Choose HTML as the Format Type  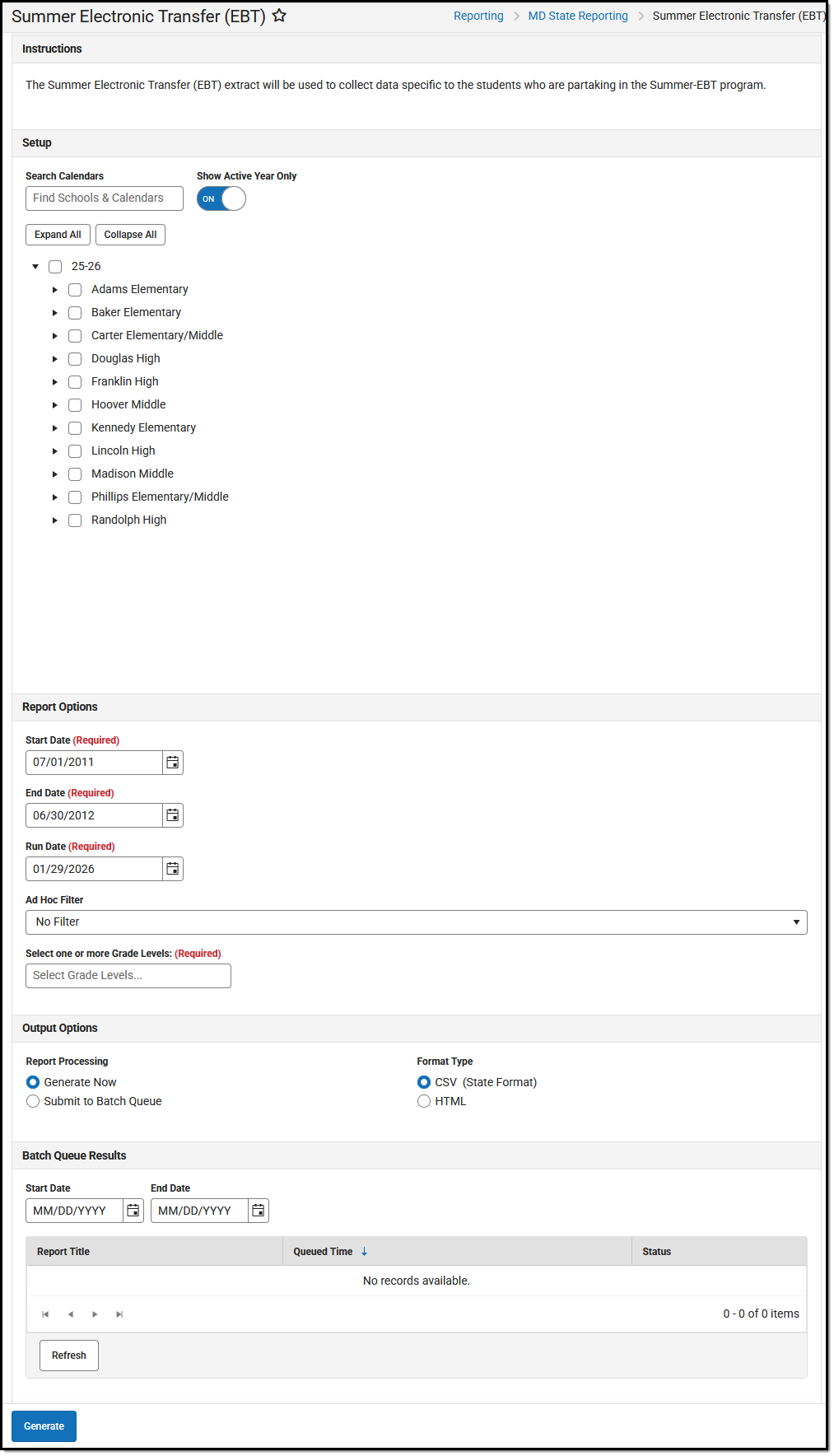pos(424,1101)
